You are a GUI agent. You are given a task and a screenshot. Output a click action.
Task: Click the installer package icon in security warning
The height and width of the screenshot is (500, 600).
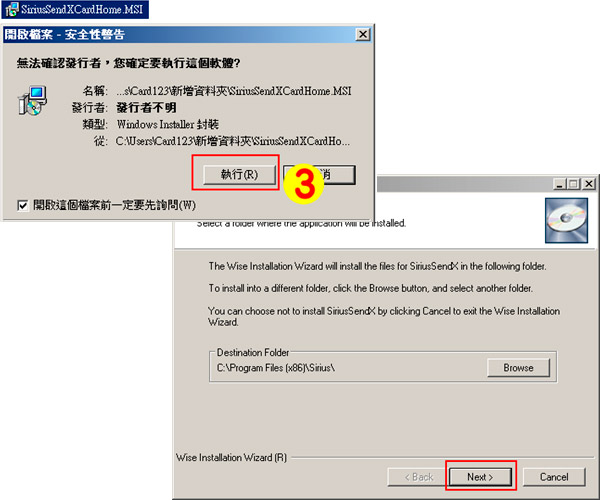33,101
